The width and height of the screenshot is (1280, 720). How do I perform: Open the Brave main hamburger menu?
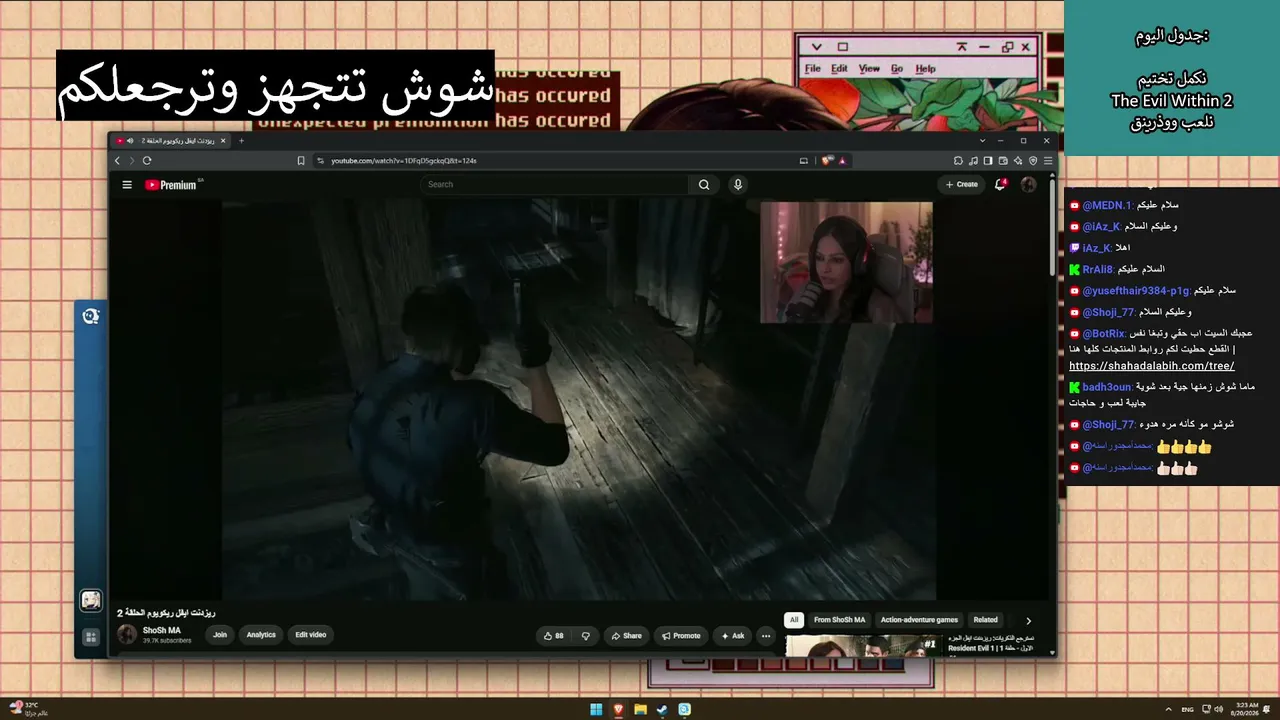1047,160
